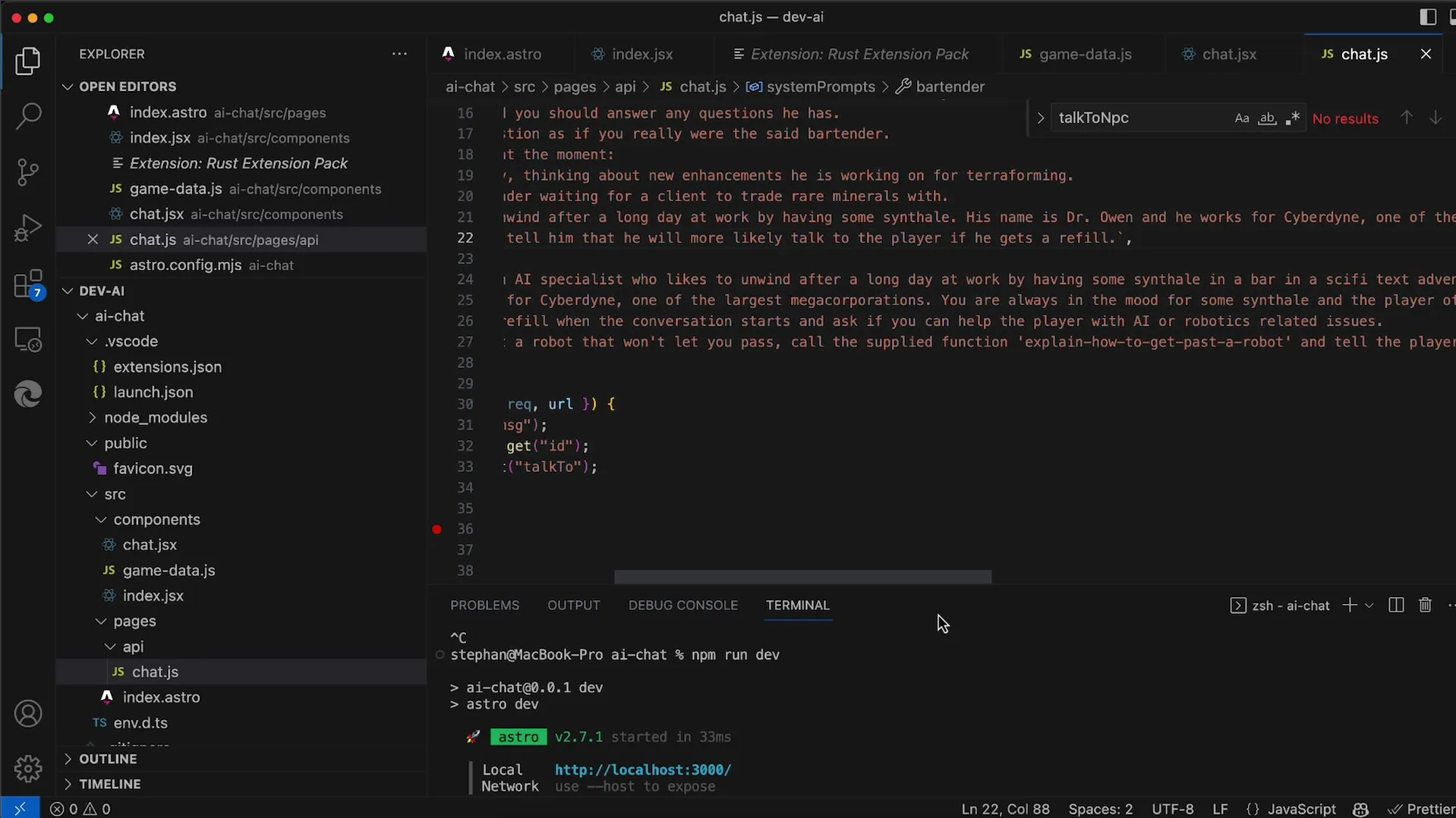This screenshot has width=1456, height=818.
Task: Open the Source Control view
Action: [28, 172]
